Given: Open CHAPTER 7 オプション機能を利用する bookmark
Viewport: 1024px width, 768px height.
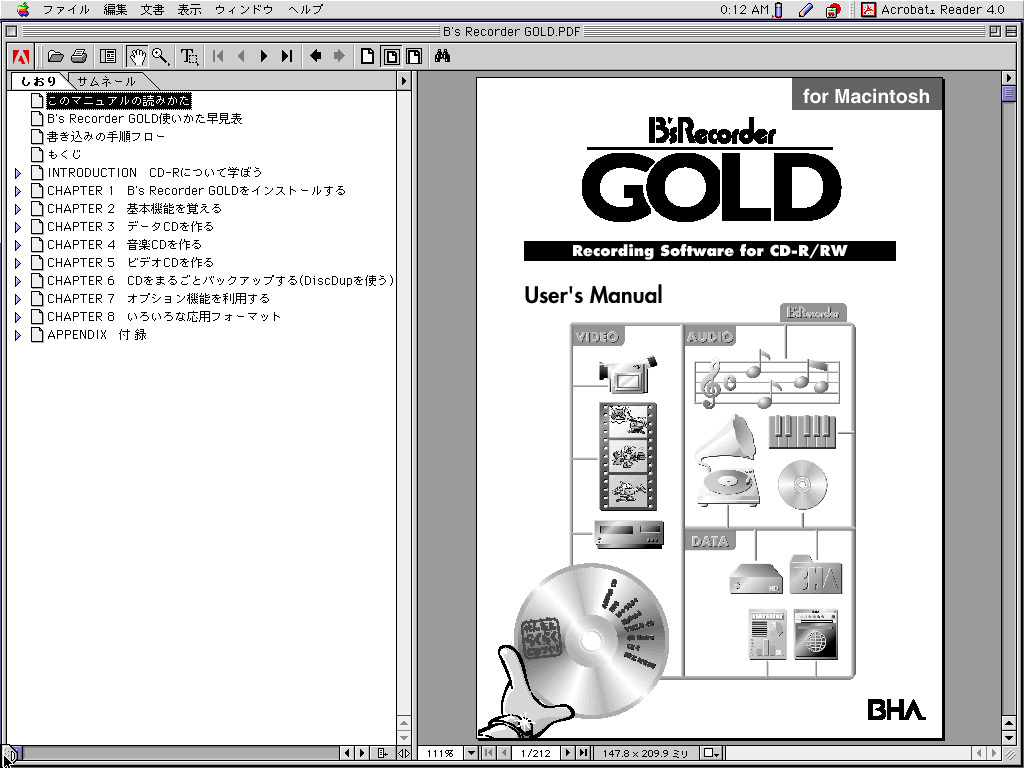Looking at the screenshot, I should [159, 298].
